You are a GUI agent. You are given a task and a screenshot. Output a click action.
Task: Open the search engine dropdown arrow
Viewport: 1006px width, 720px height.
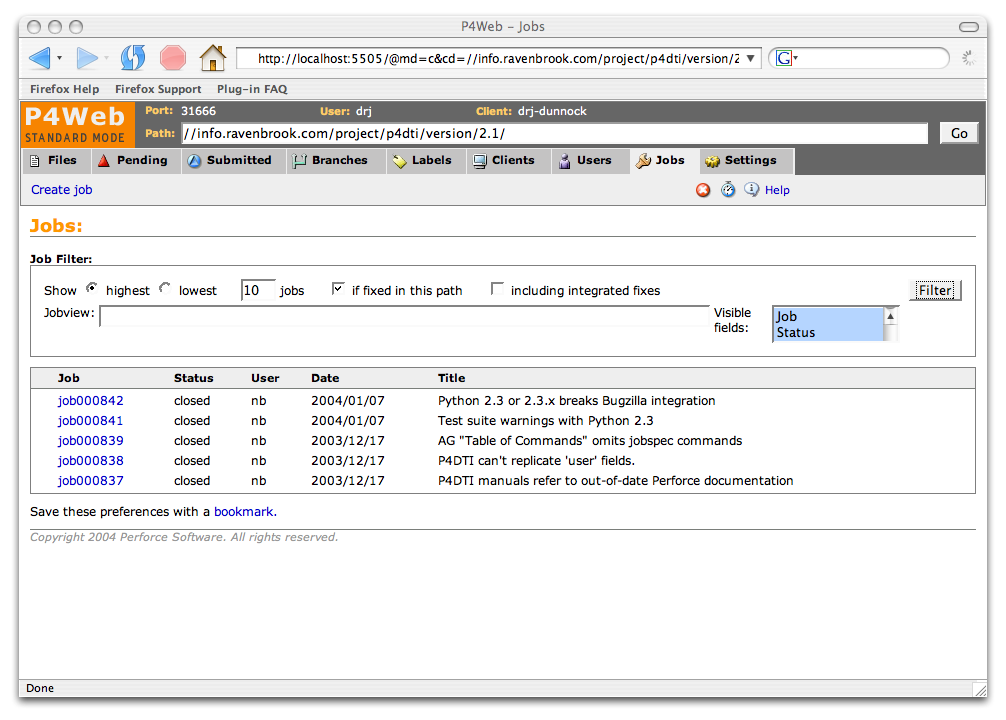click(795, 58)
